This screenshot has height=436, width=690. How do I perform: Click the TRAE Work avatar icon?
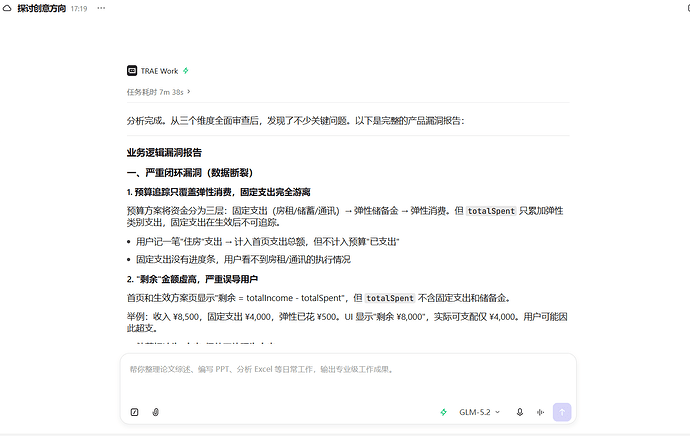(x=132, y=71)
